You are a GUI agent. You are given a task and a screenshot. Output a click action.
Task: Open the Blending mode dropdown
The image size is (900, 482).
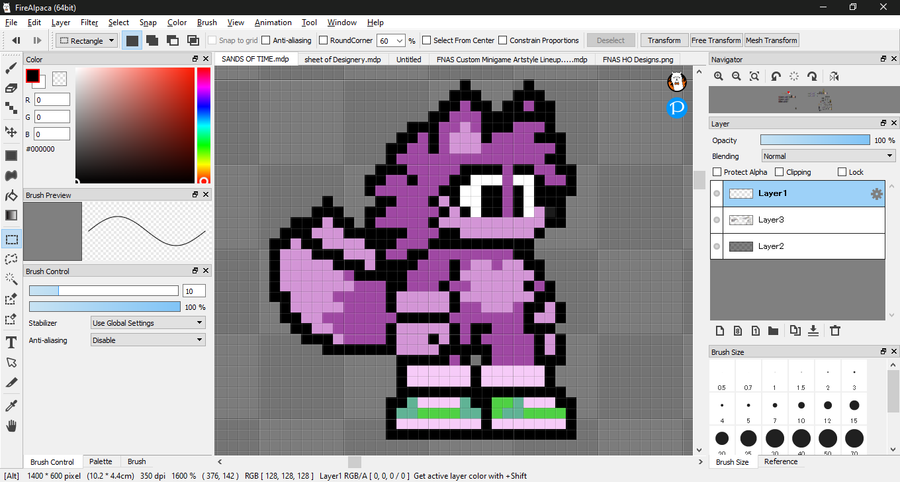point(828,156)
